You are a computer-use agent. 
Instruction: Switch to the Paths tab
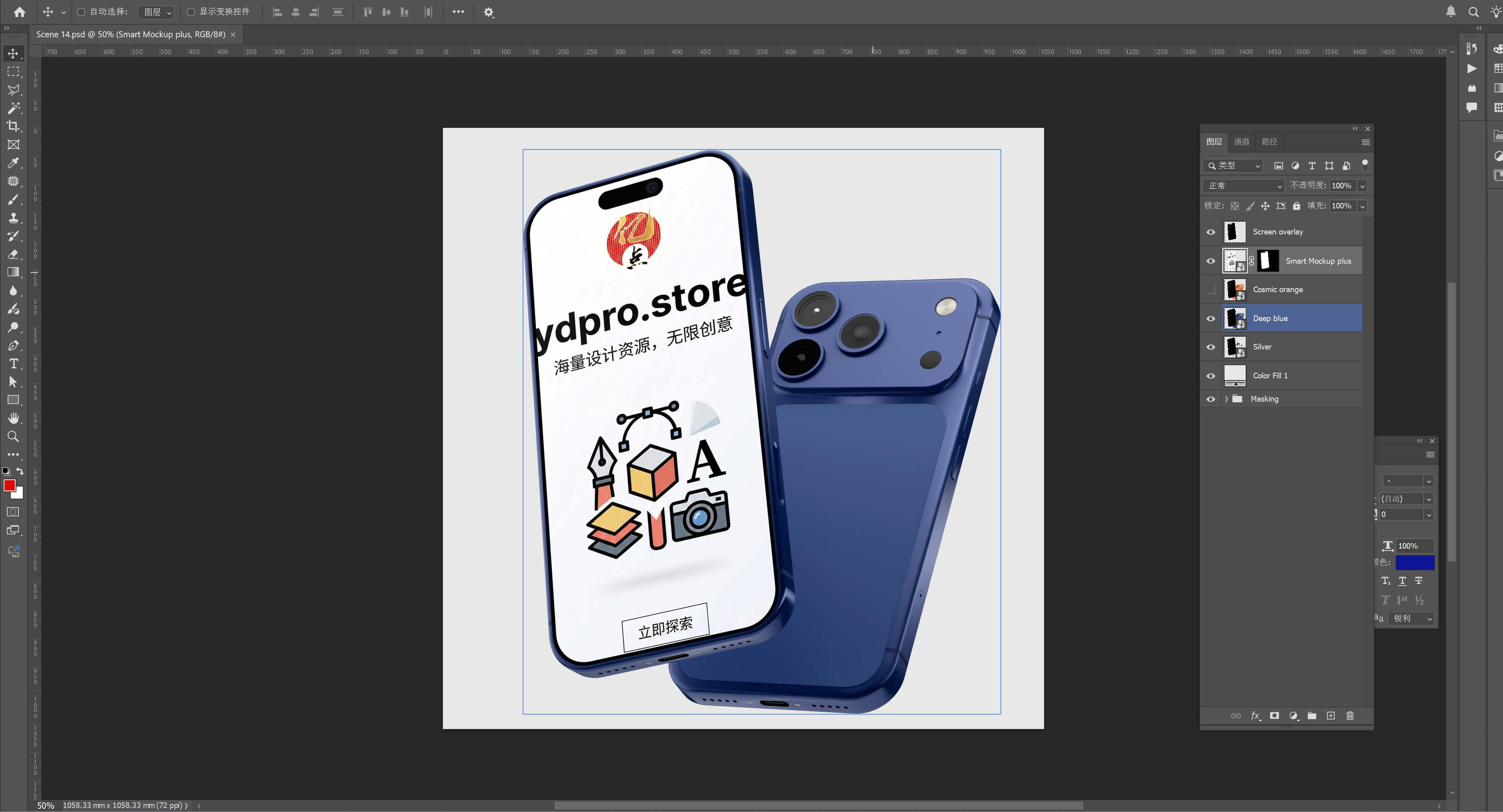pos(1269,142)
